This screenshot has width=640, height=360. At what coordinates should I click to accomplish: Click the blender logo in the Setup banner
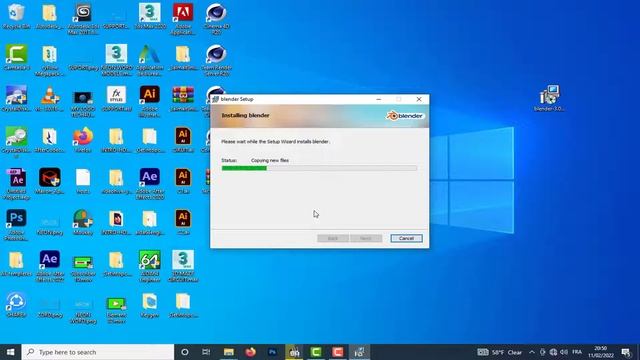pos(404,116)
